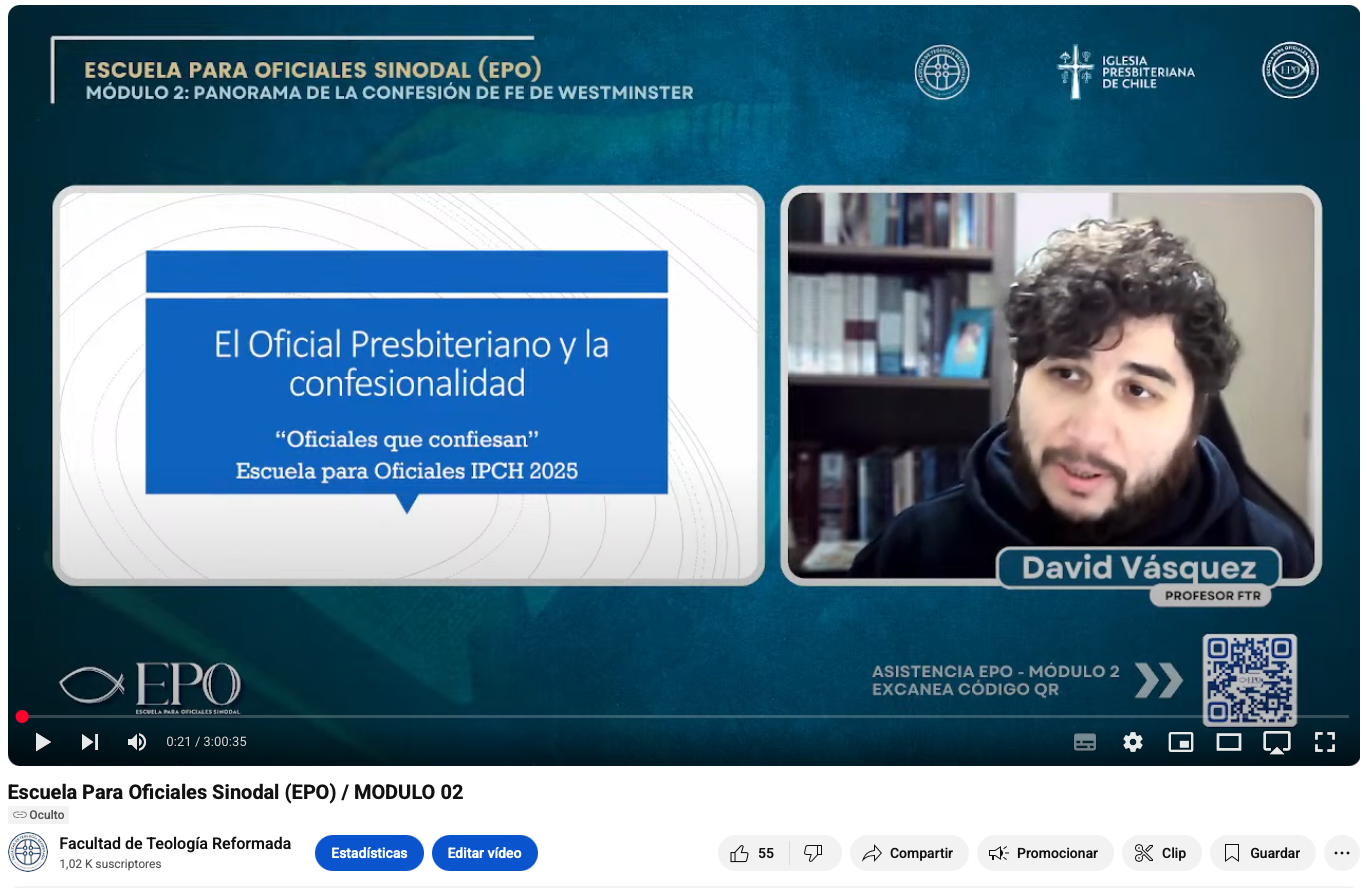Click the red progress bar scrubber
The height and width of the screenshot is (888, 1367).
(x=22, y=717)
